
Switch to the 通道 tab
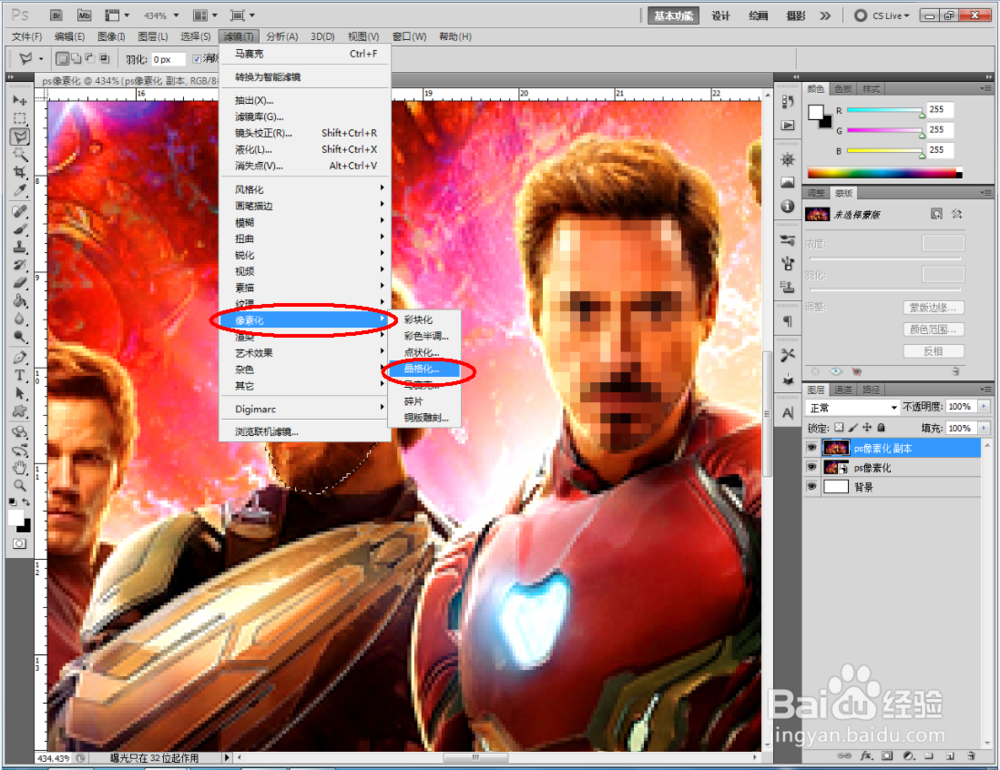click(x=842, y=389)
